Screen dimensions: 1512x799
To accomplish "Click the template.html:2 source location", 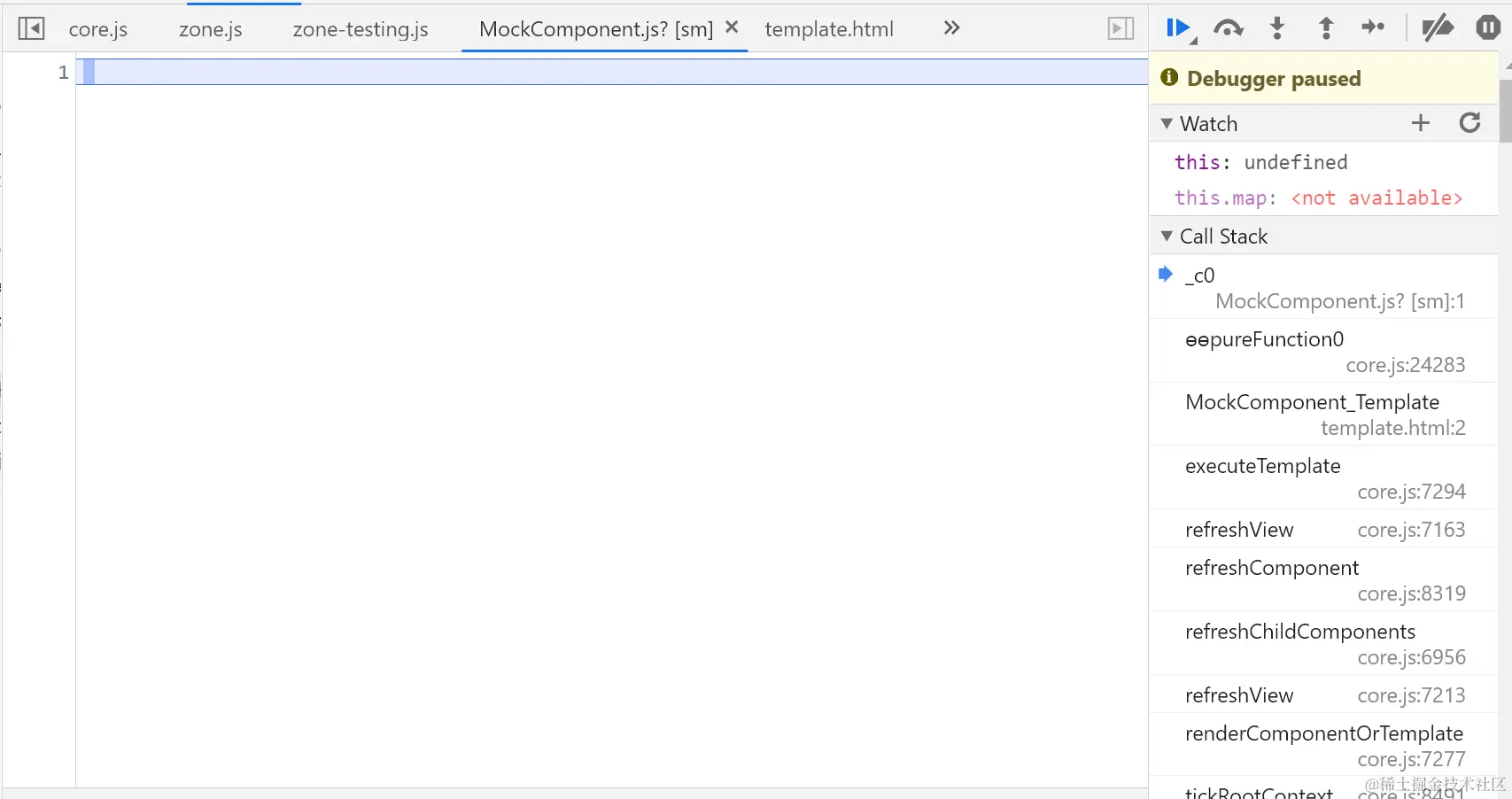I will coord(1393,428).
